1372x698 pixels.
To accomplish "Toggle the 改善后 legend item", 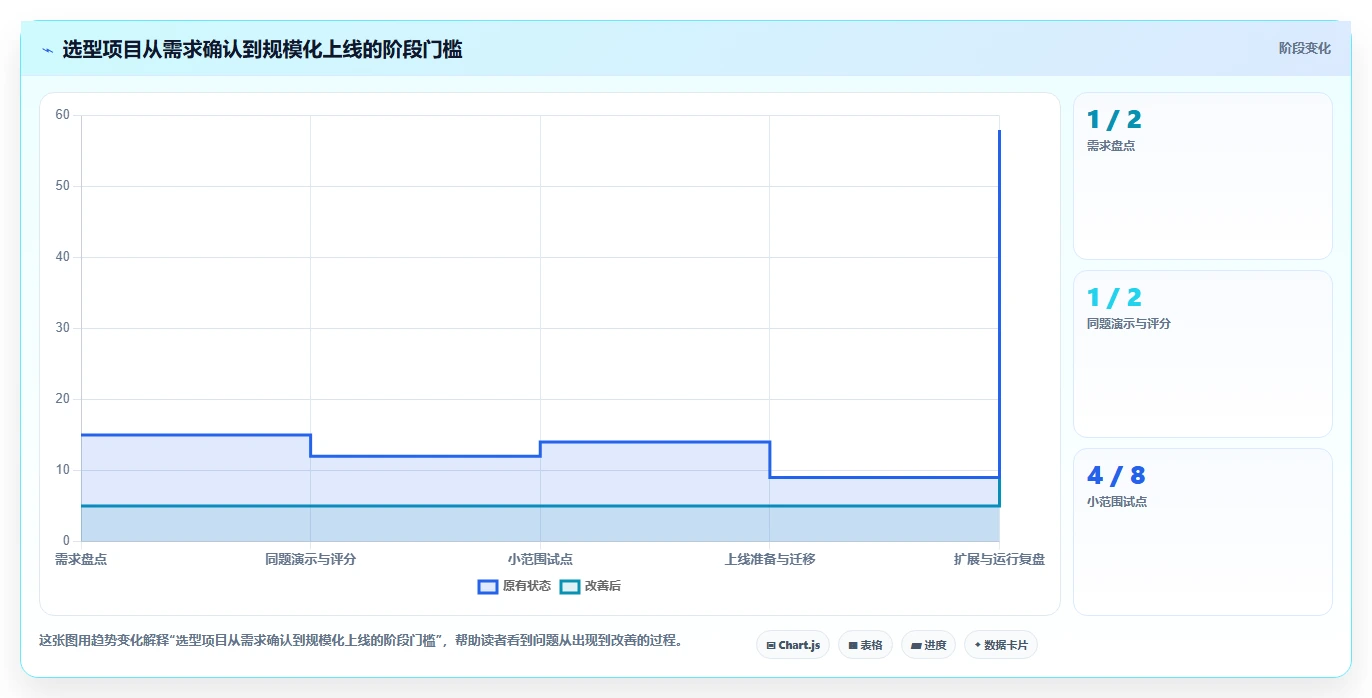I will pos(590,586).
